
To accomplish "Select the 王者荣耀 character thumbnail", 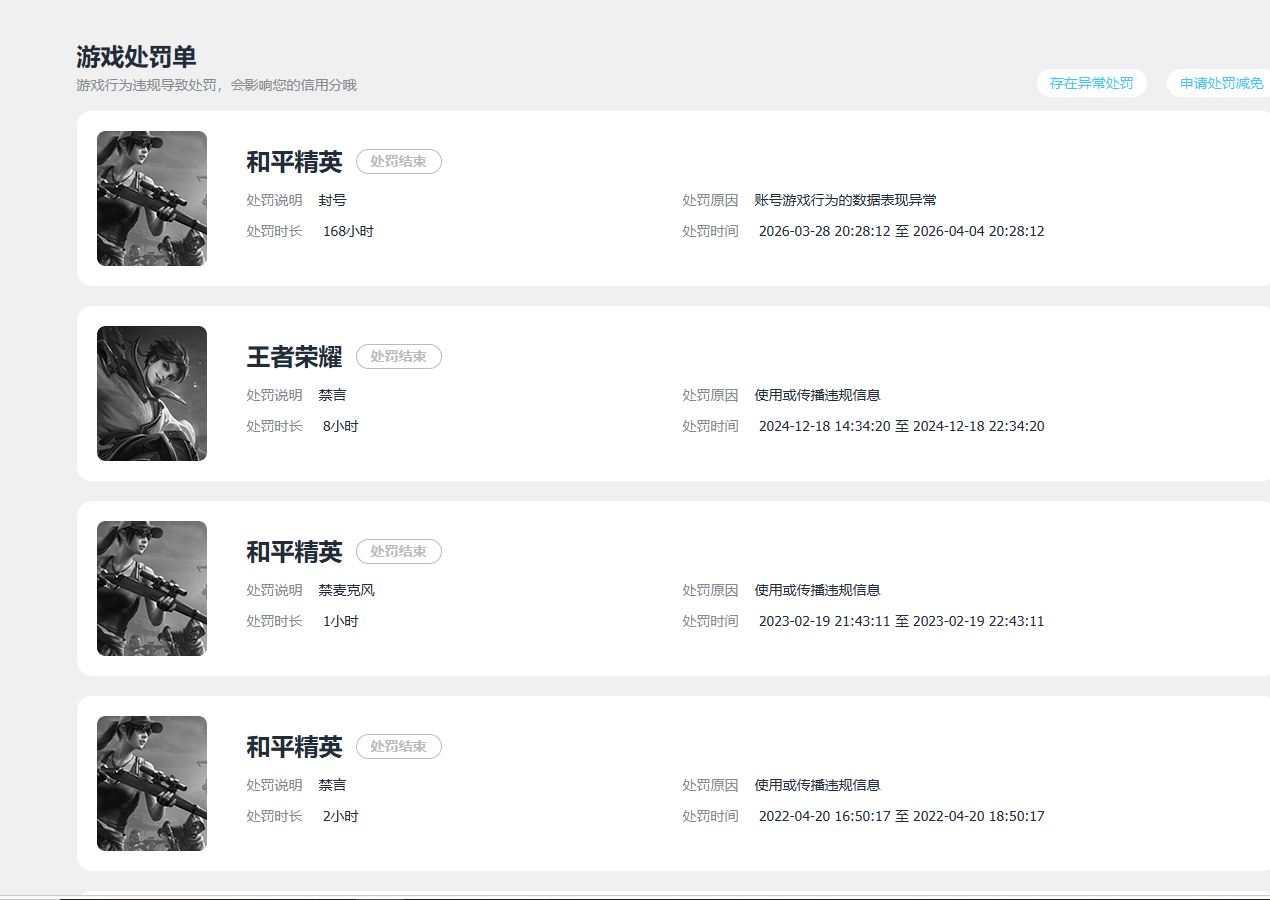I will tap(152, 393).
